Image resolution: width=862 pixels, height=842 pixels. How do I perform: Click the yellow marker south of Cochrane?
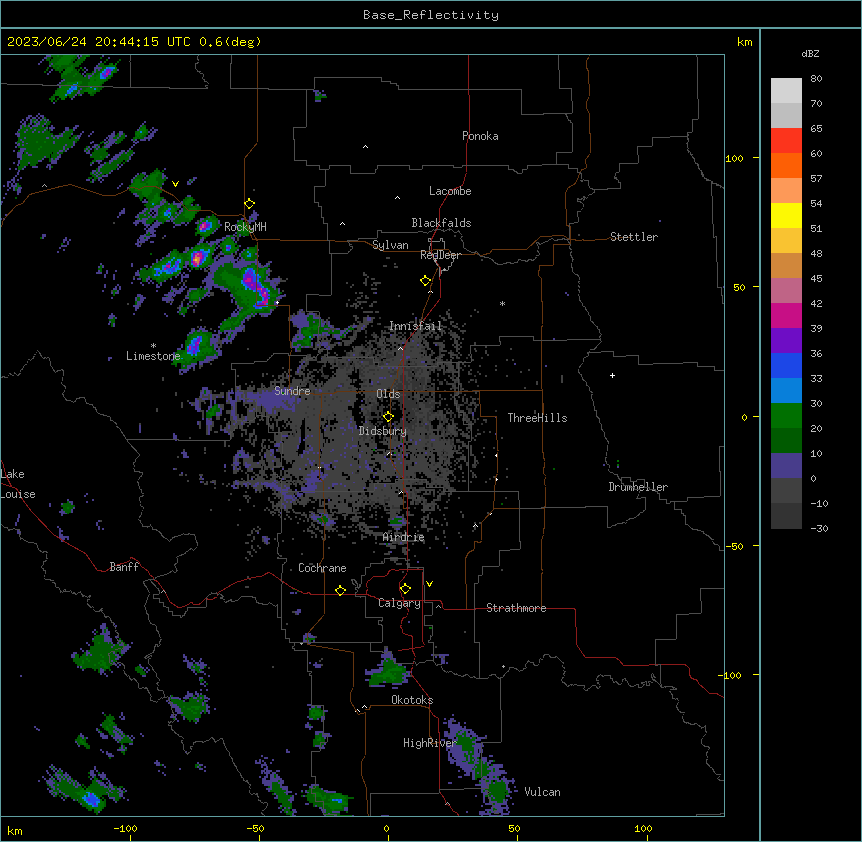[340, 590]
